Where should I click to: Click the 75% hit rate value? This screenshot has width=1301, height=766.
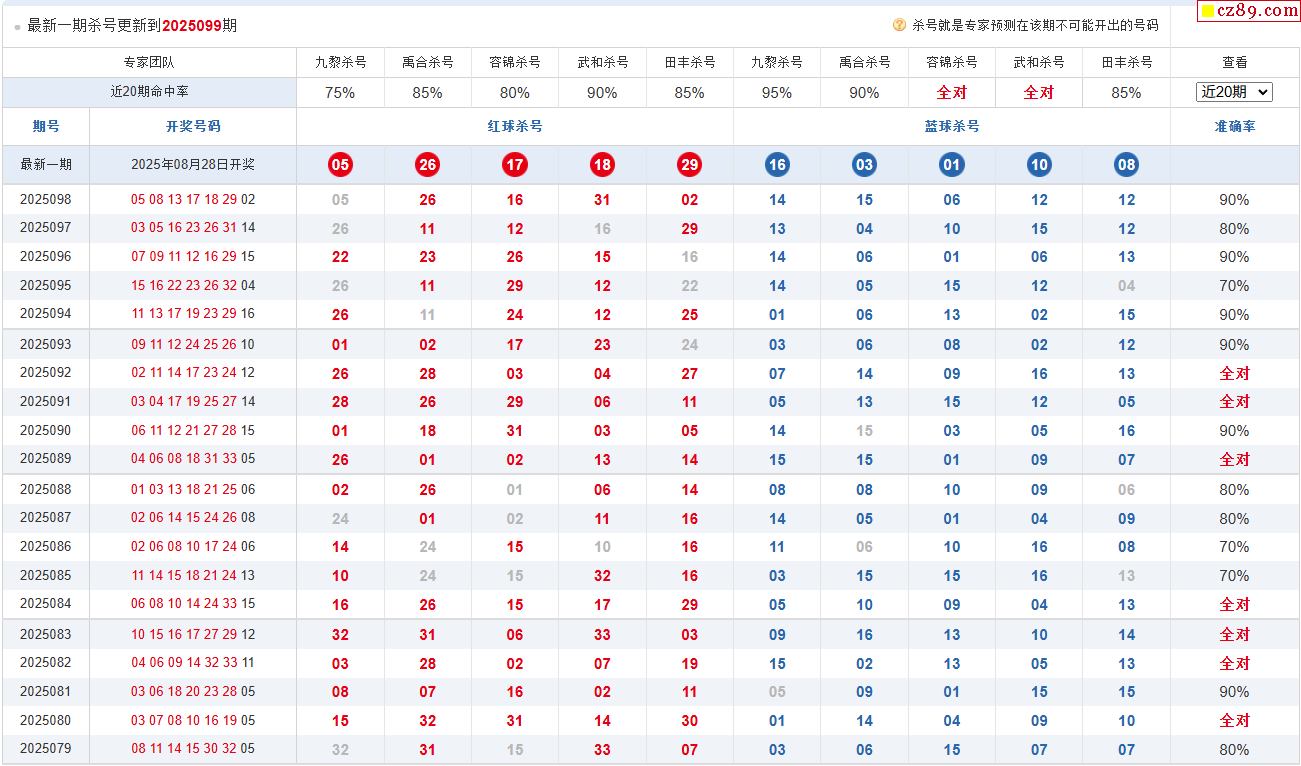click(340, 92)
